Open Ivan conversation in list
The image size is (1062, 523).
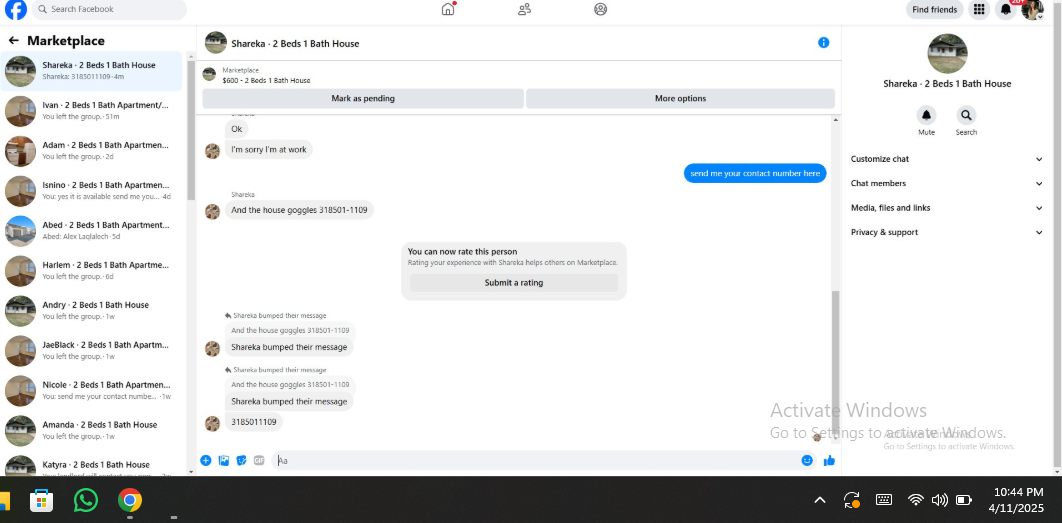point(91,110)
